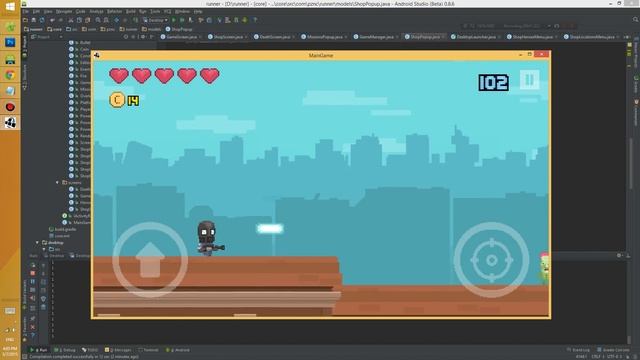640x360 pixels.
Task: Tap the jump arrow circle in the game
Action: (150, 260)
